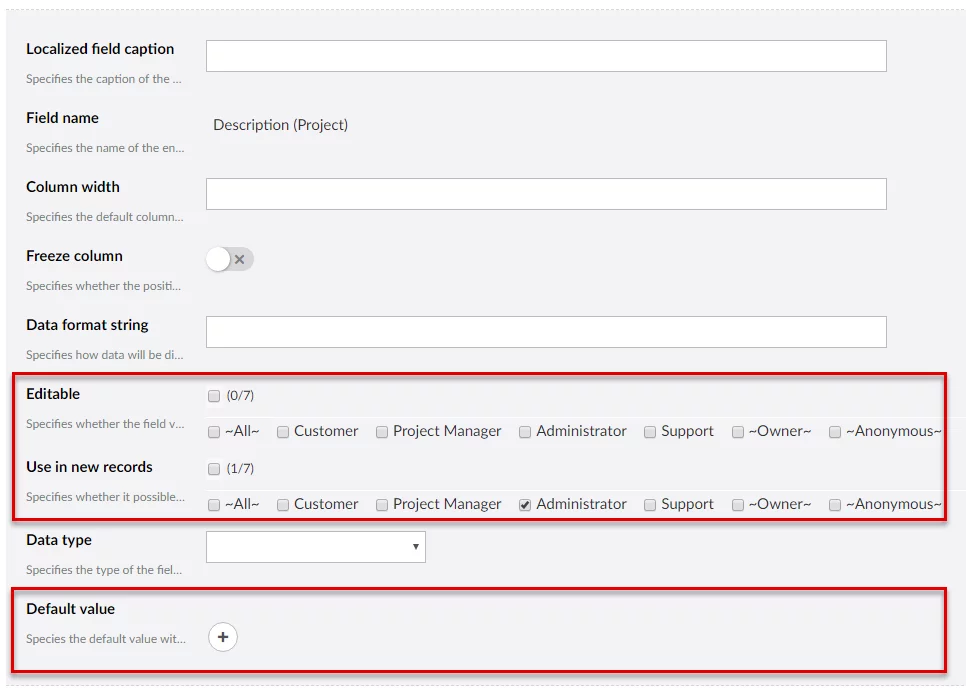966x689 pixels.
Task: Click the Data format string input
Action: 546,332
